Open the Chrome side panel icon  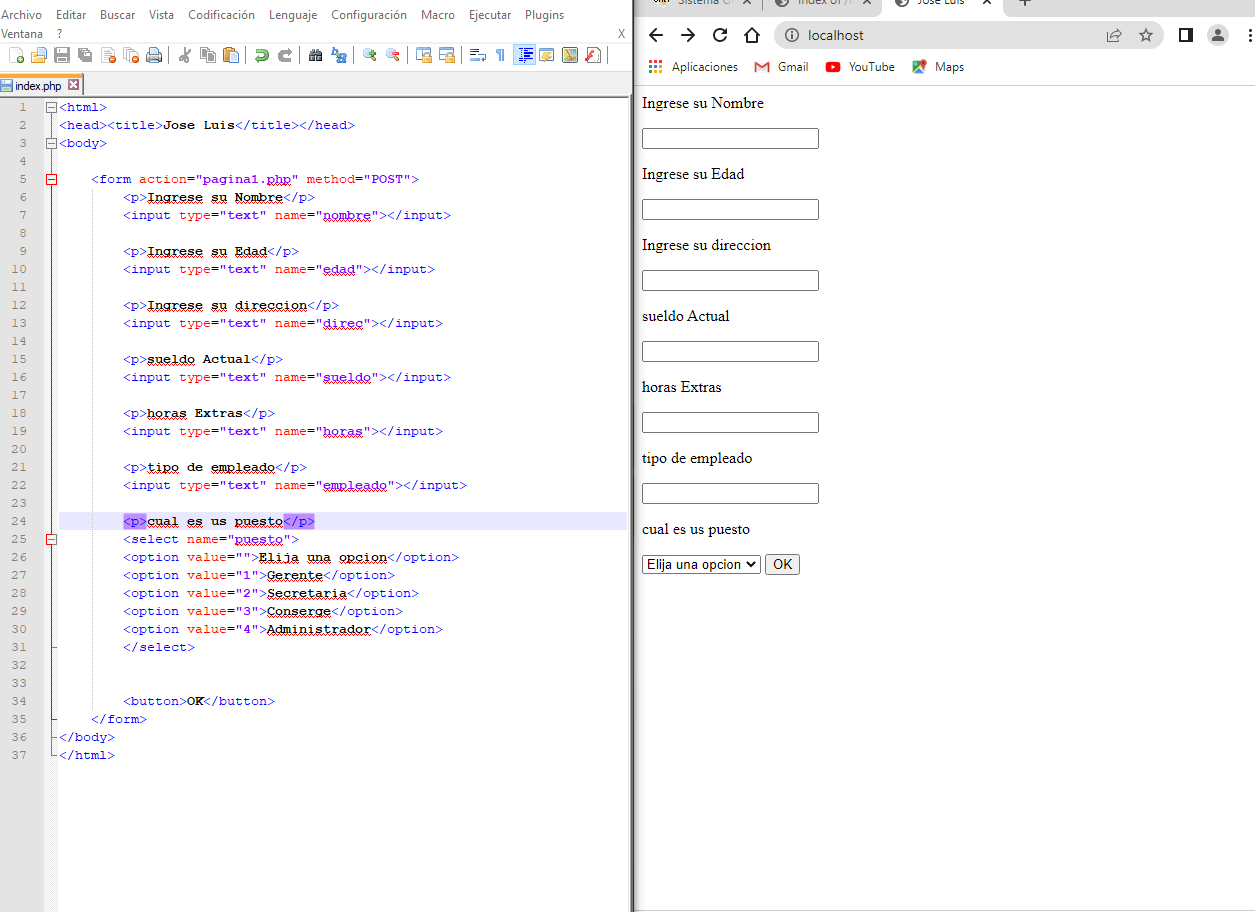[x=1186, y=35]
